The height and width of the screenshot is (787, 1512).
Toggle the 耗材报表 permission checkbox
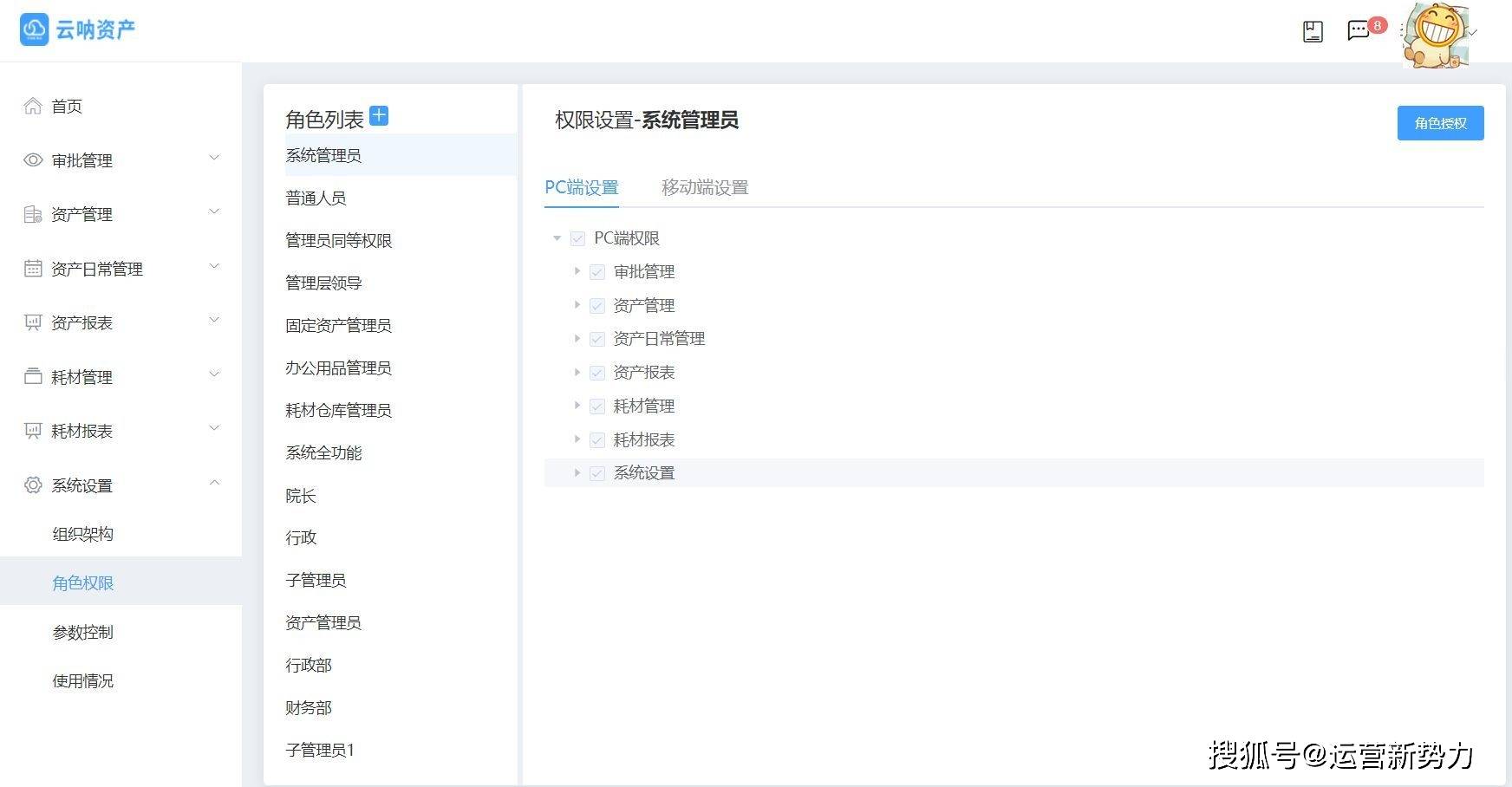coord(597,440)
